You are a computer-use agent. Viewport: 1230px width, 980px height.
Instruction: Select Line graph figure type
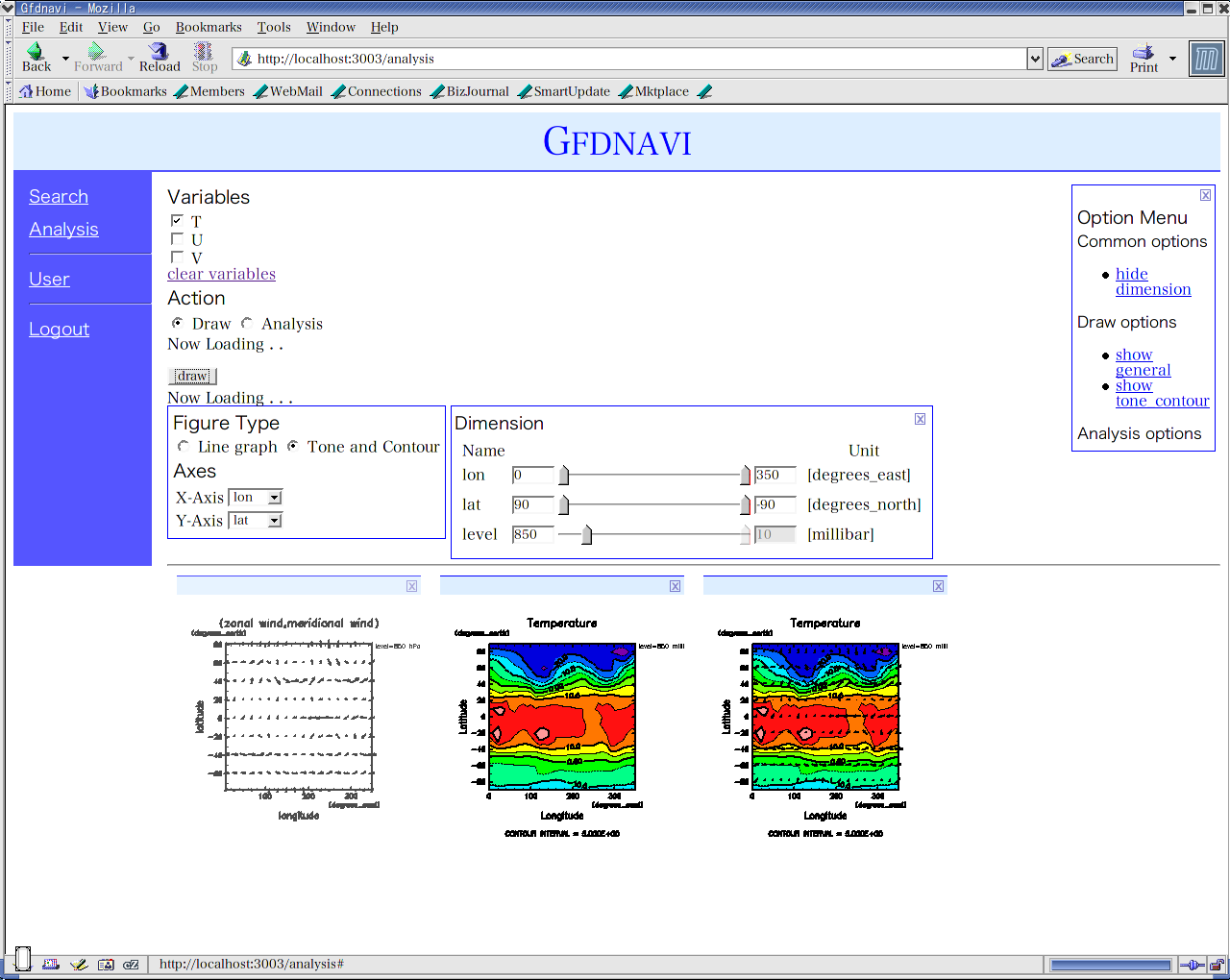(x=183, y=446)
